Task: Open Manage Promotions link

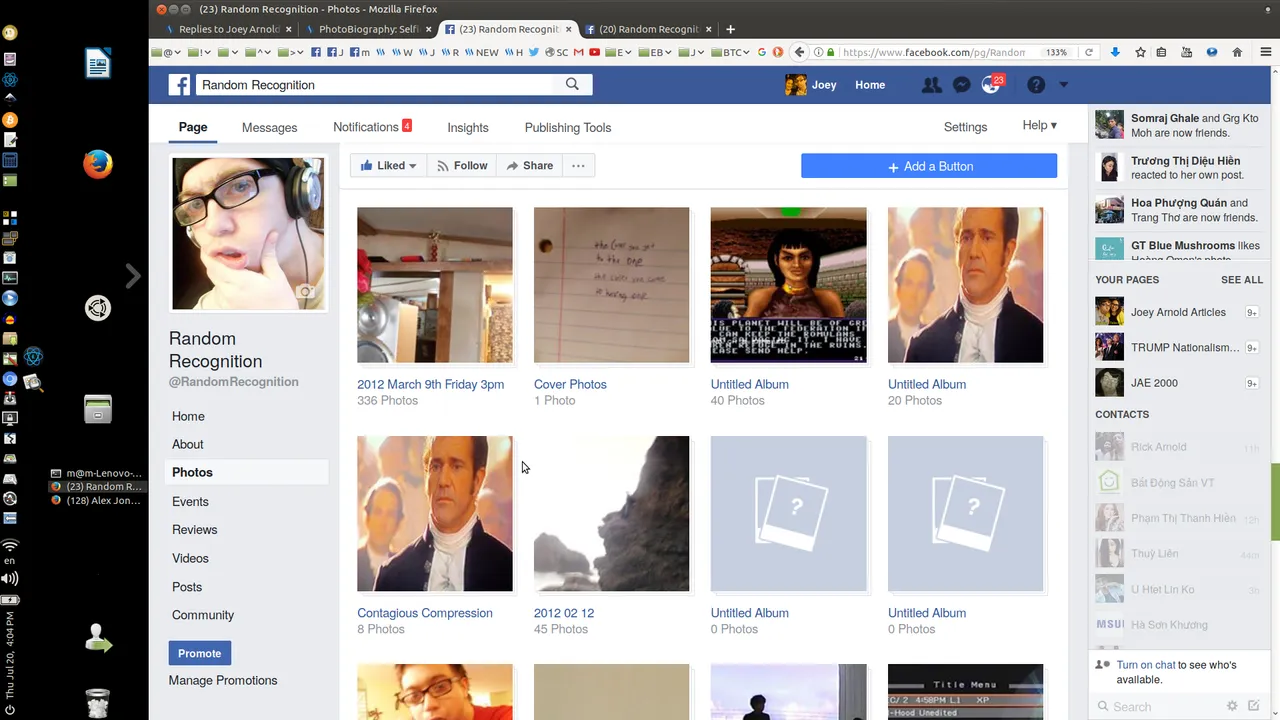Action: [223, 680]
